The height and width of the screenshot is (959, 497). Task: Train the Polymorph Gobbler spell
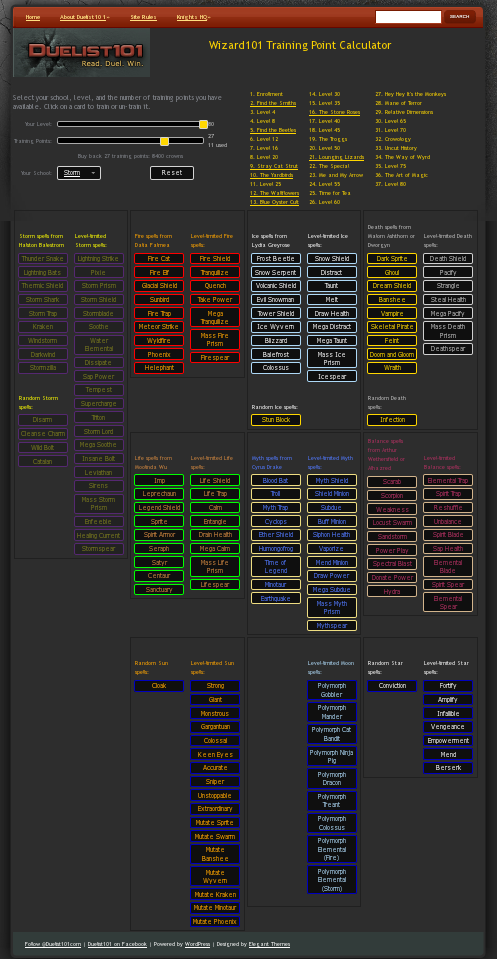tap(332, 691)
